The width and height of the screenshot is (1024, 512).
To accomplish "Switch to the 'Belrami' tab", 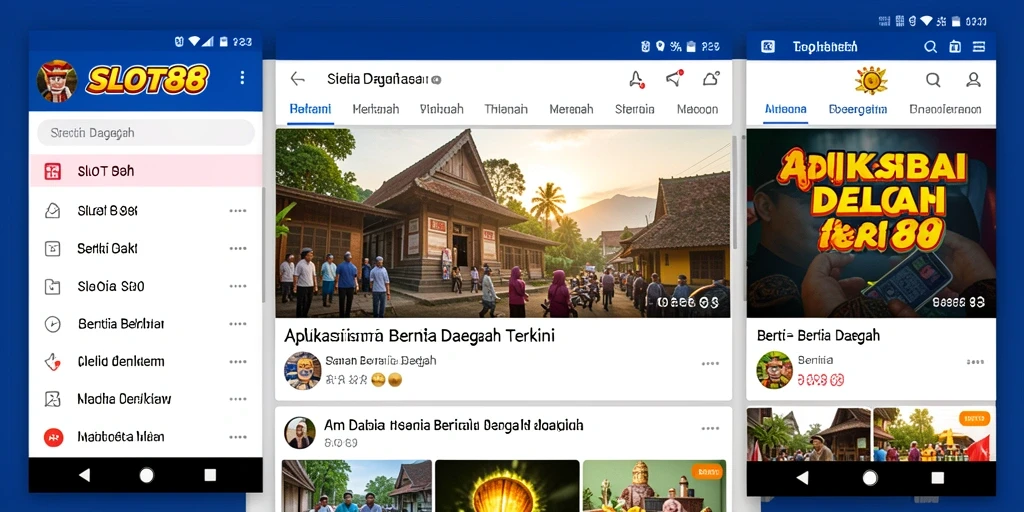I will click(310, 109).
